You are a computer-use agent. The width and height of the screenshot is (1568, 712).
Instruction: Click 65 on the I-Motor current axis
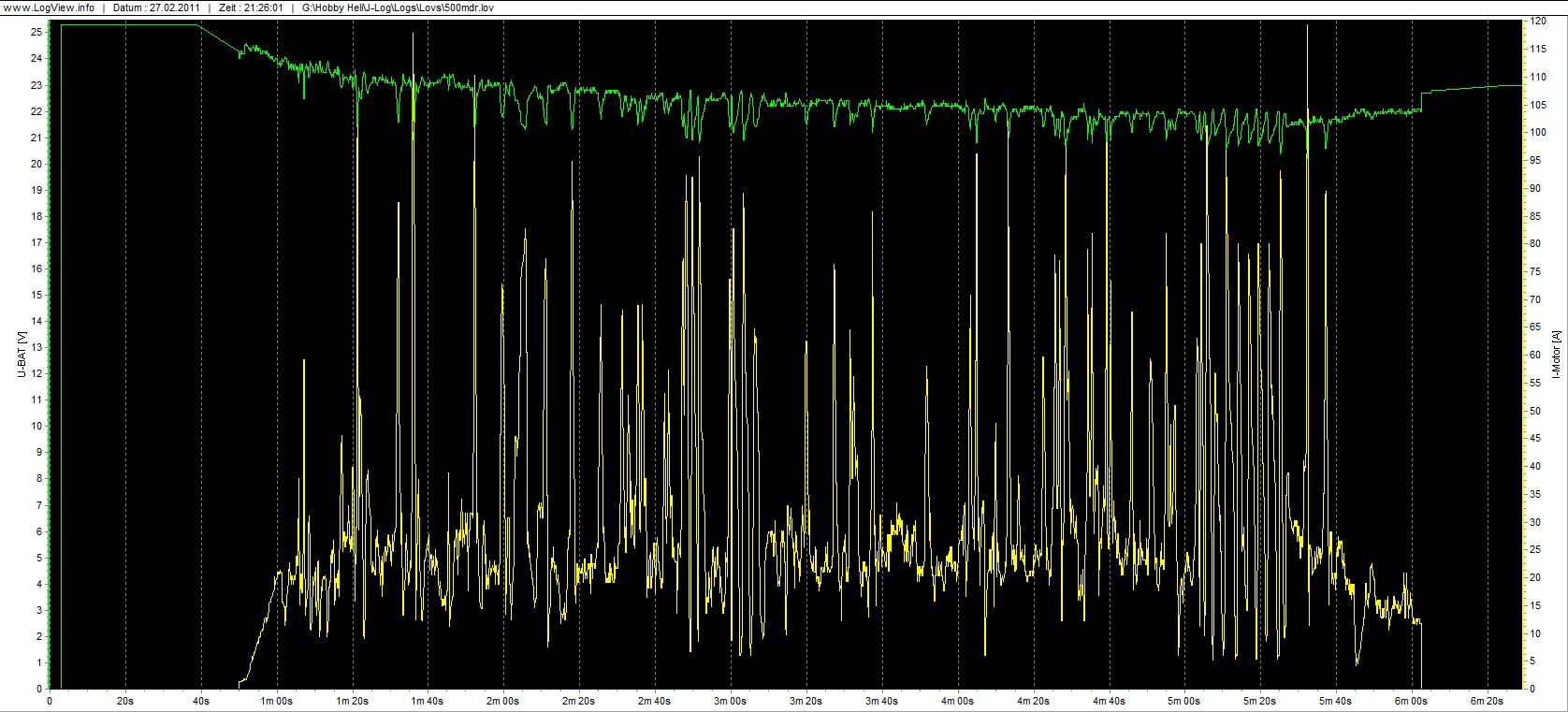(x=1535, y=327)
